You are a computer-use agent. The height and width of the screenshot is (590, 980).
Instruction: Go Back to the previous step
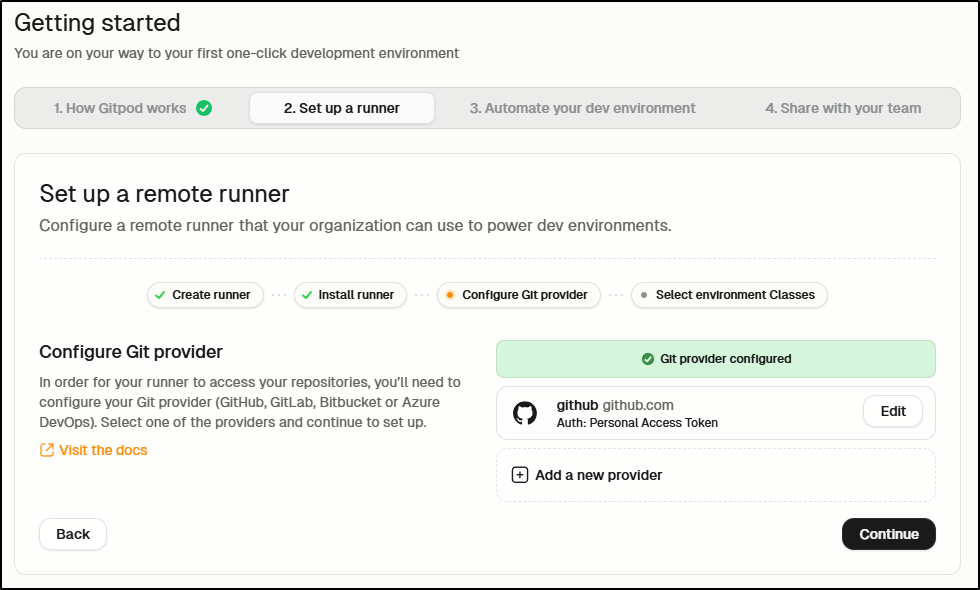73,534
